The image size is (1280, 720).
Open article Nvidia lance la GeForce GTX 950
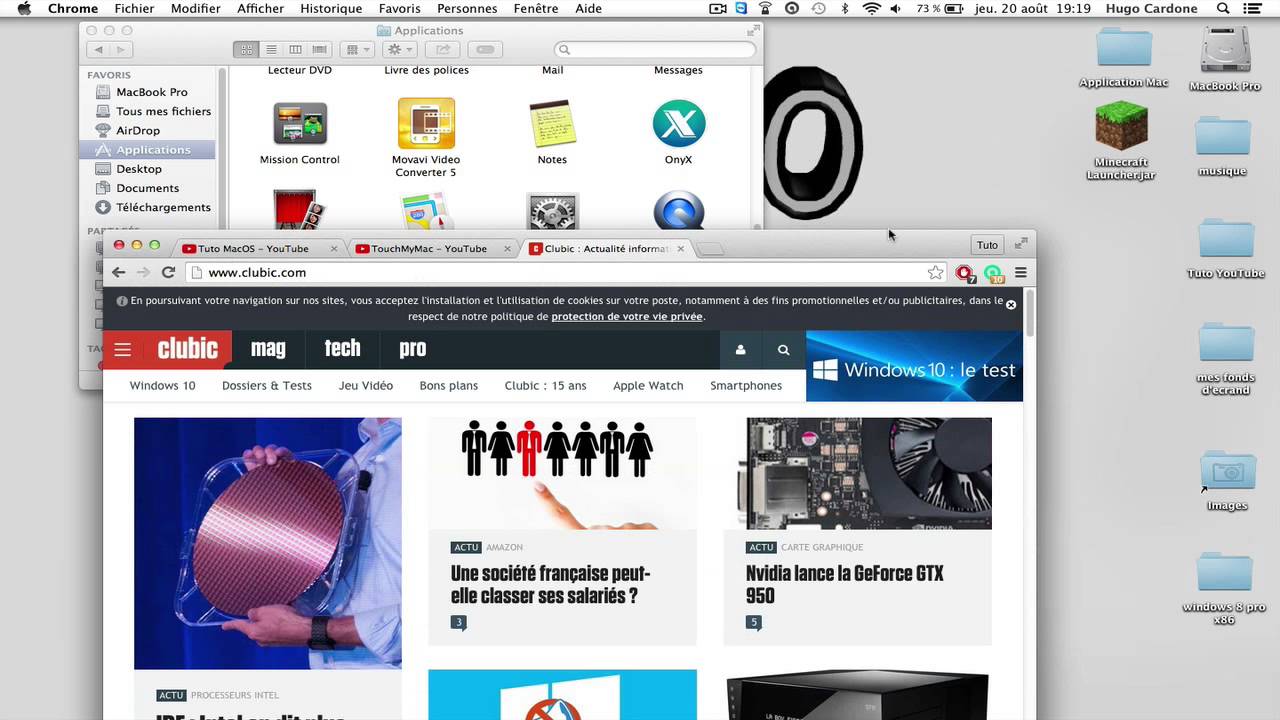(x=845, y=584)
